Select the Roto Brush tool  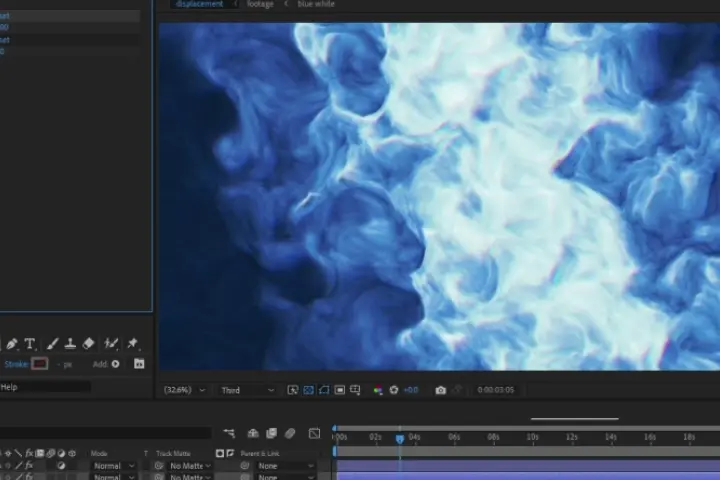[111, 344]
